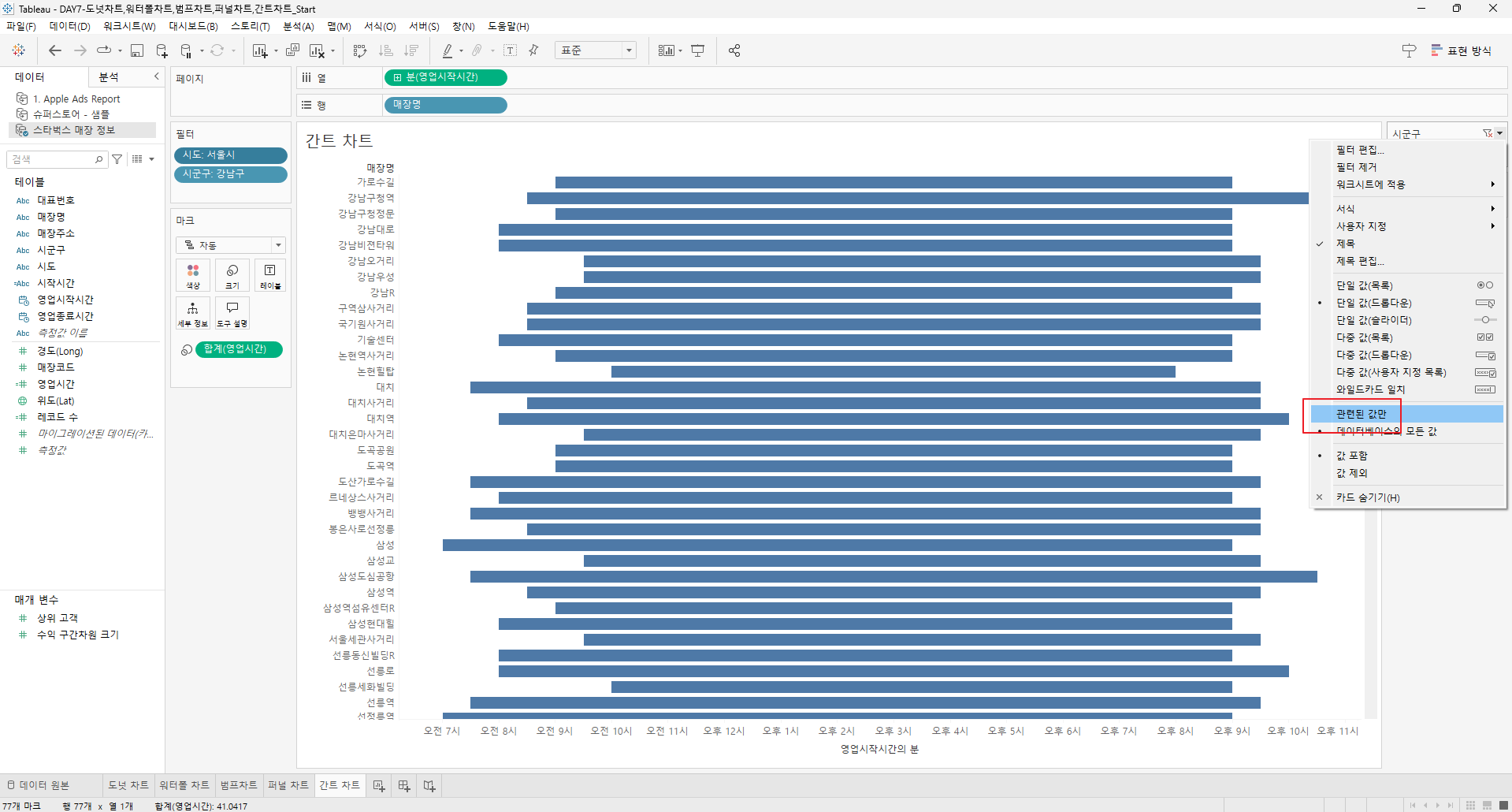Click the 합계(영업시간) pill in marks card
1512x812 pixels.
click(x=239, y=349)
